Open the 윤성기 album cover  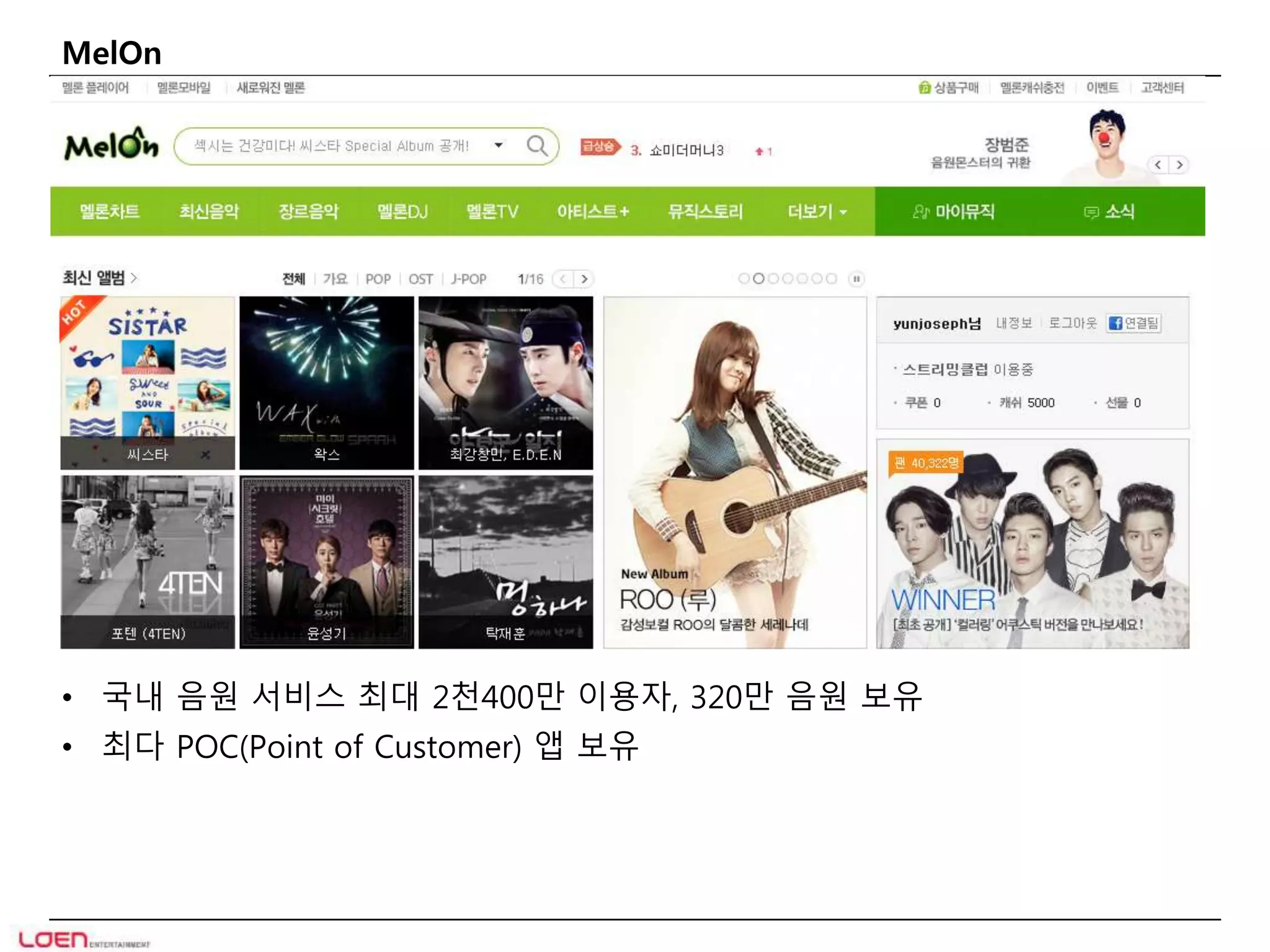pyautogui.click(x=327, y=562)
